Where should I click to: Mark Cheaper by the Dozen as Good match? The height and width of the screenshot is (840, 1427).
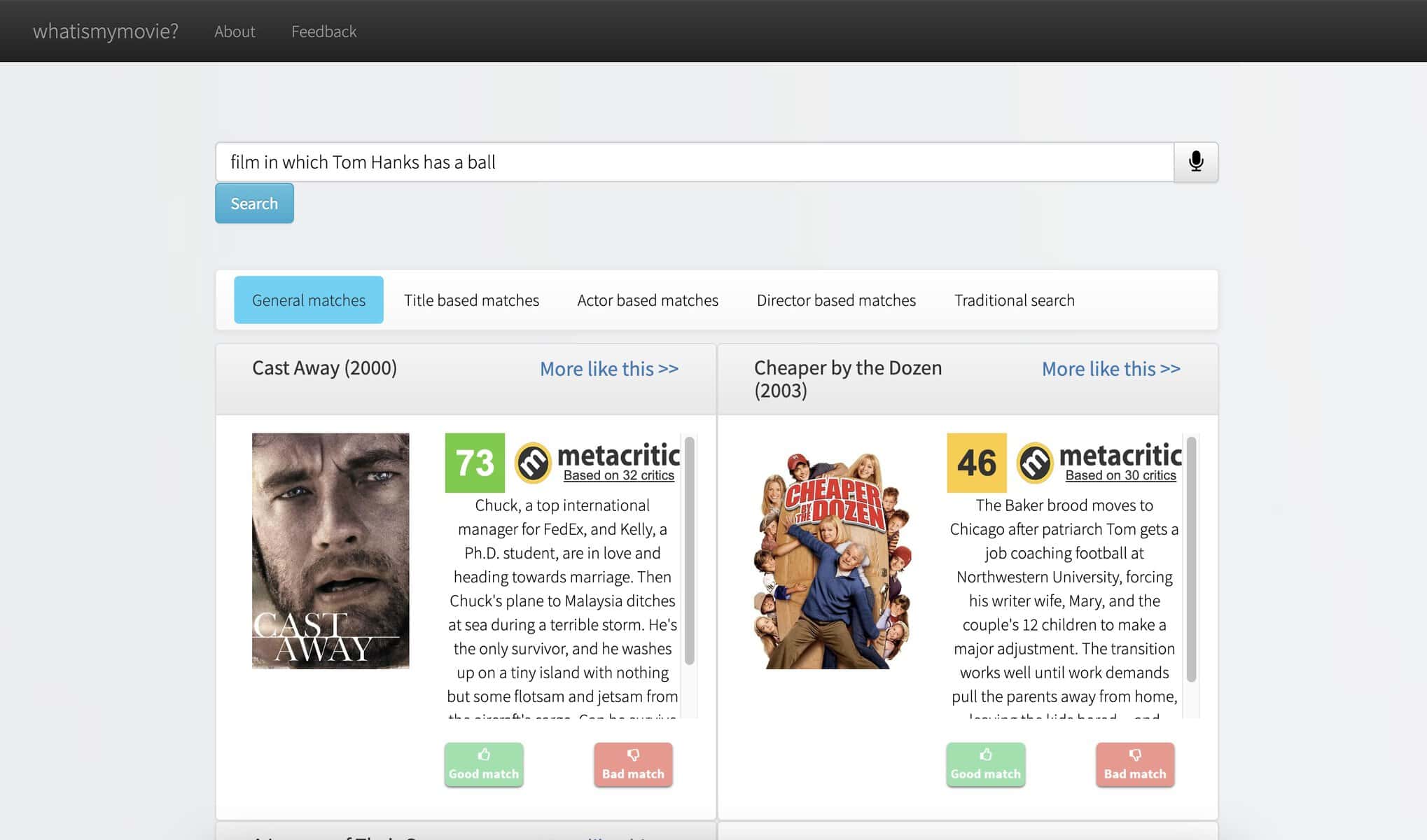coord(986,764)
